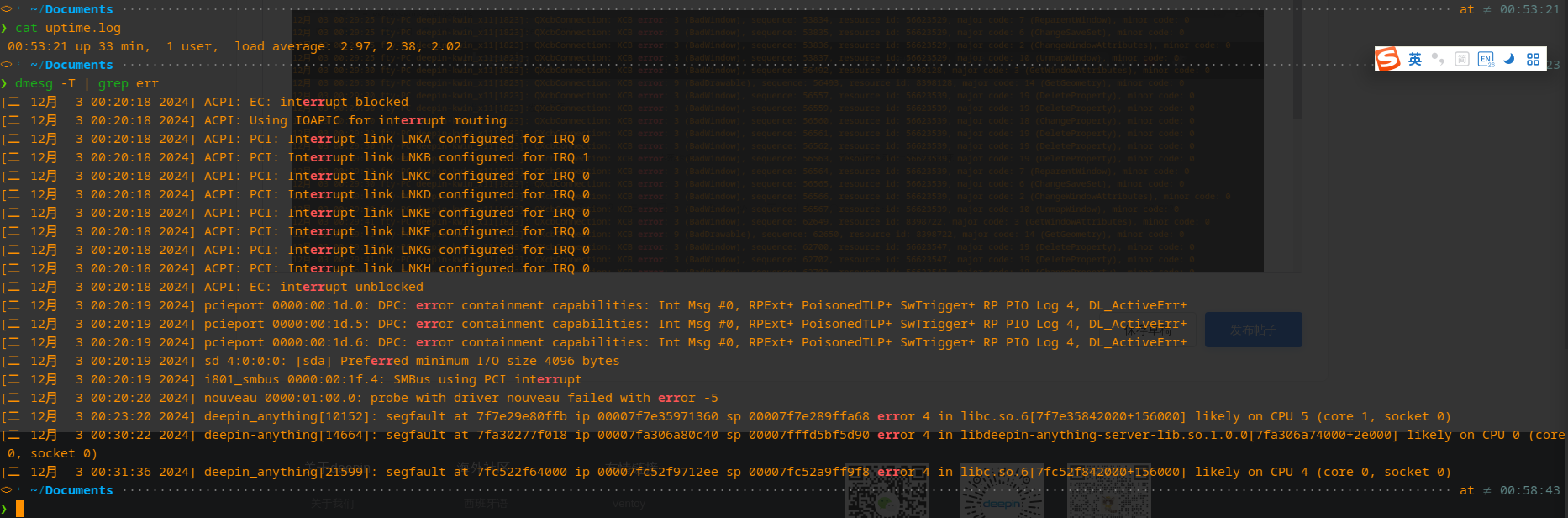The image size is (1568, 518).
Task: Click the Sogou input method logo
Action: pos(1387,59)
